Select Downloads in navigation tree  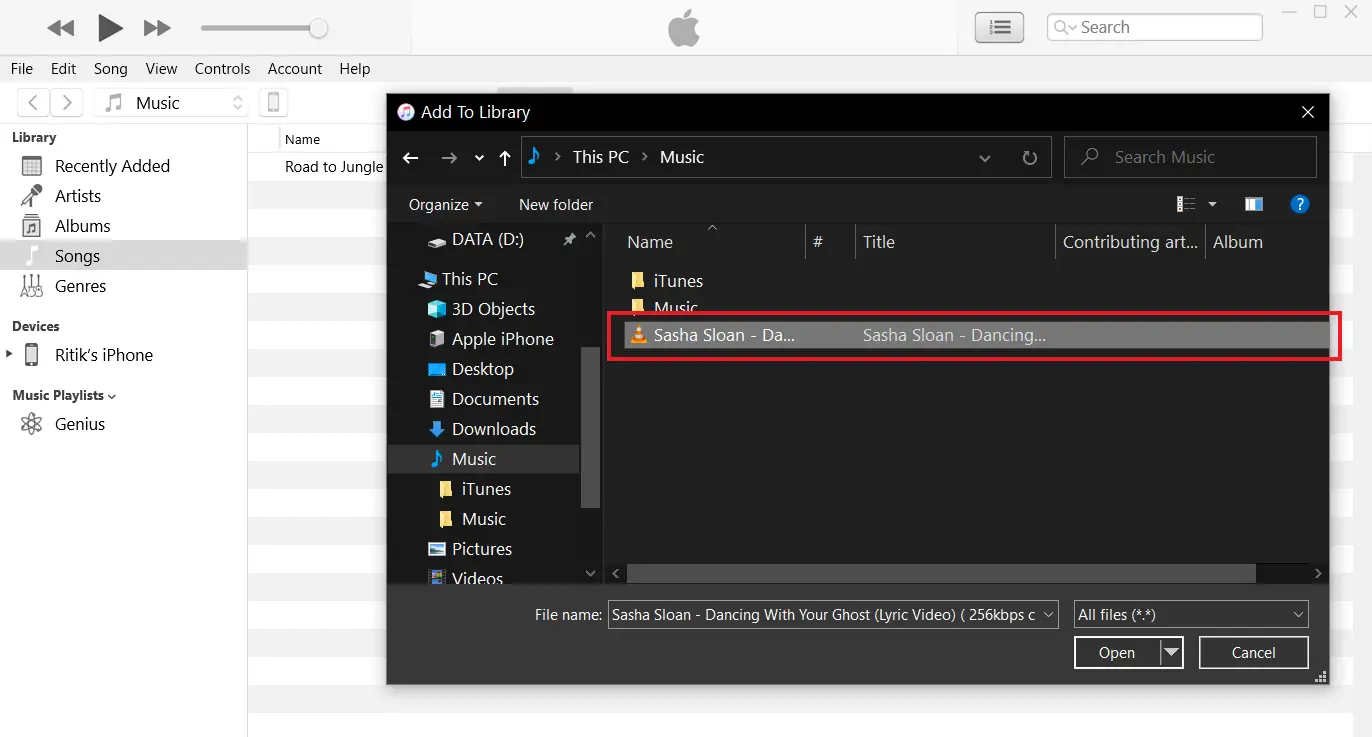[493, 429]
